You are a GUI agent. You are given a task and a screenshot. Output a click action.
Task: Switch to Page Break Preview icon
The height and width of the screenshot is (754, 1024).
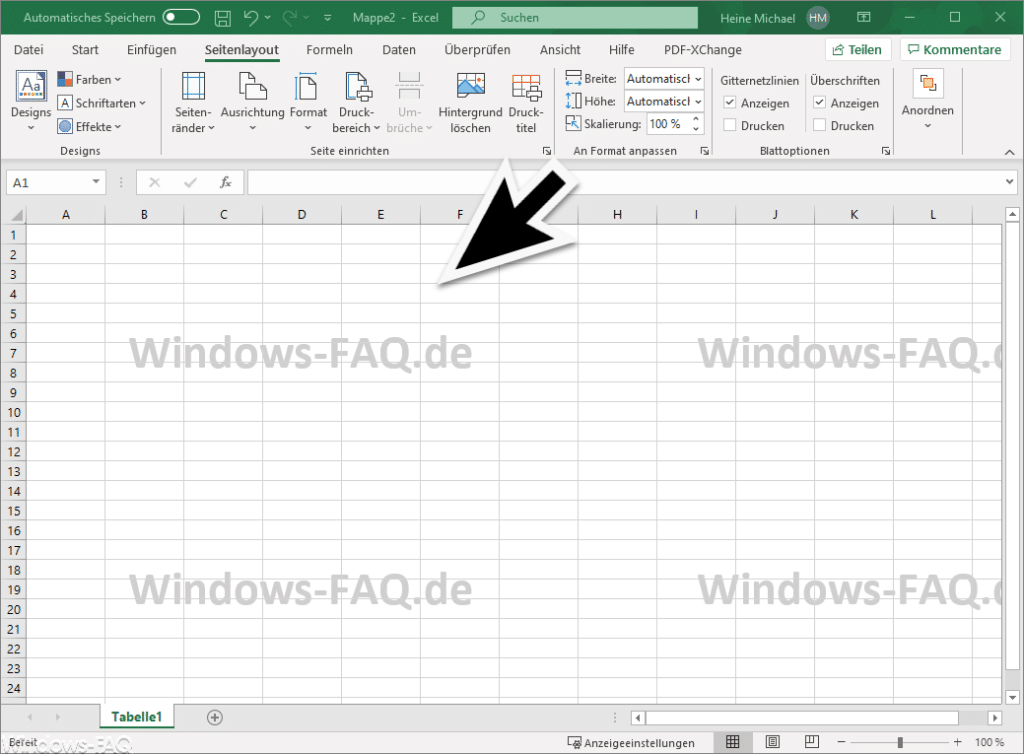(x=812, y=742)
